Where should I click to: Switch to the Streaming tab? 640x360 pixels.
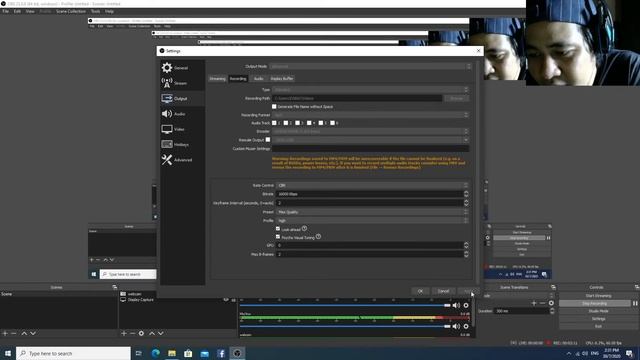(x=218, y=79)
